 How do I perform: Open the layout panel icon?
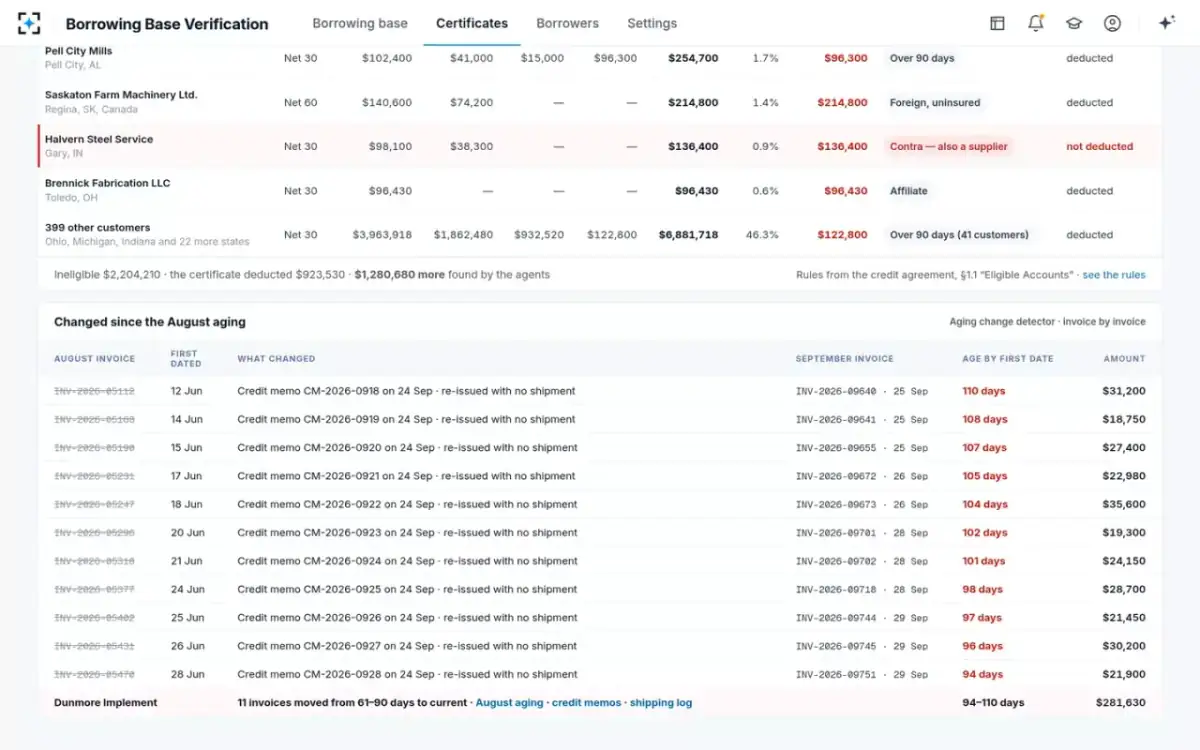pos(997,23)
